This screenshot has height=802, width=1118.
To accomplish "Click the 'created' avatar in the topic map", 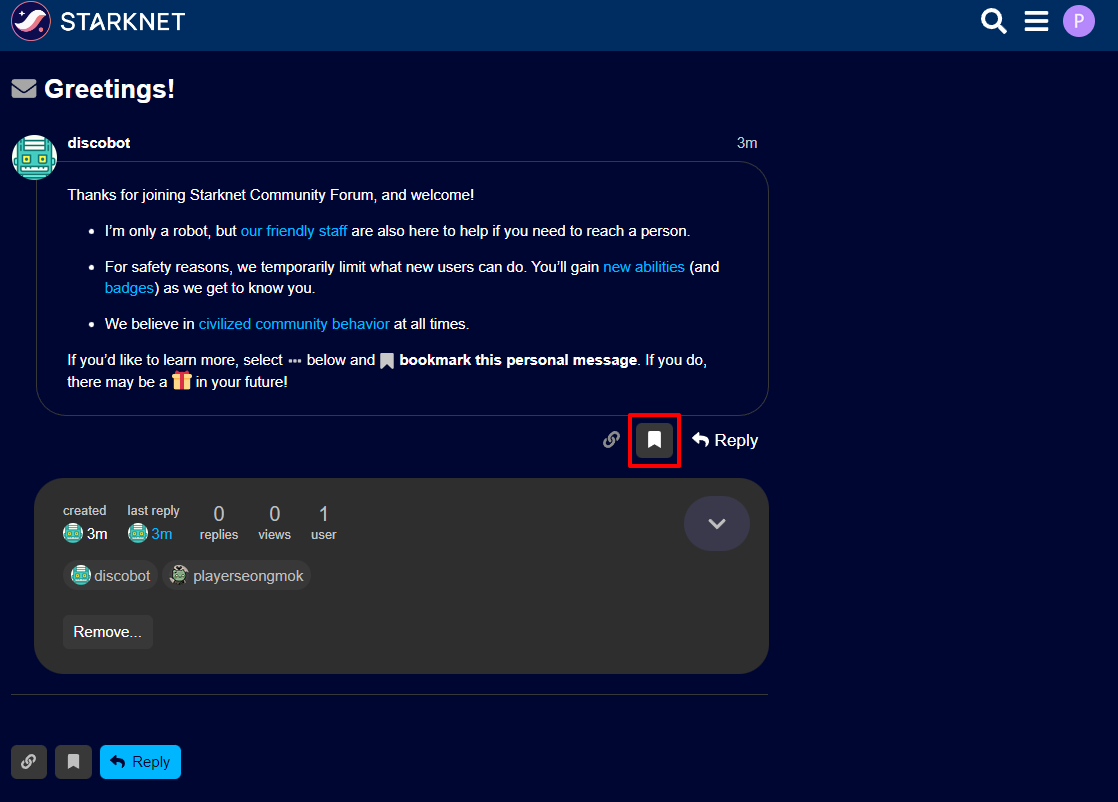I will [73, 533].
